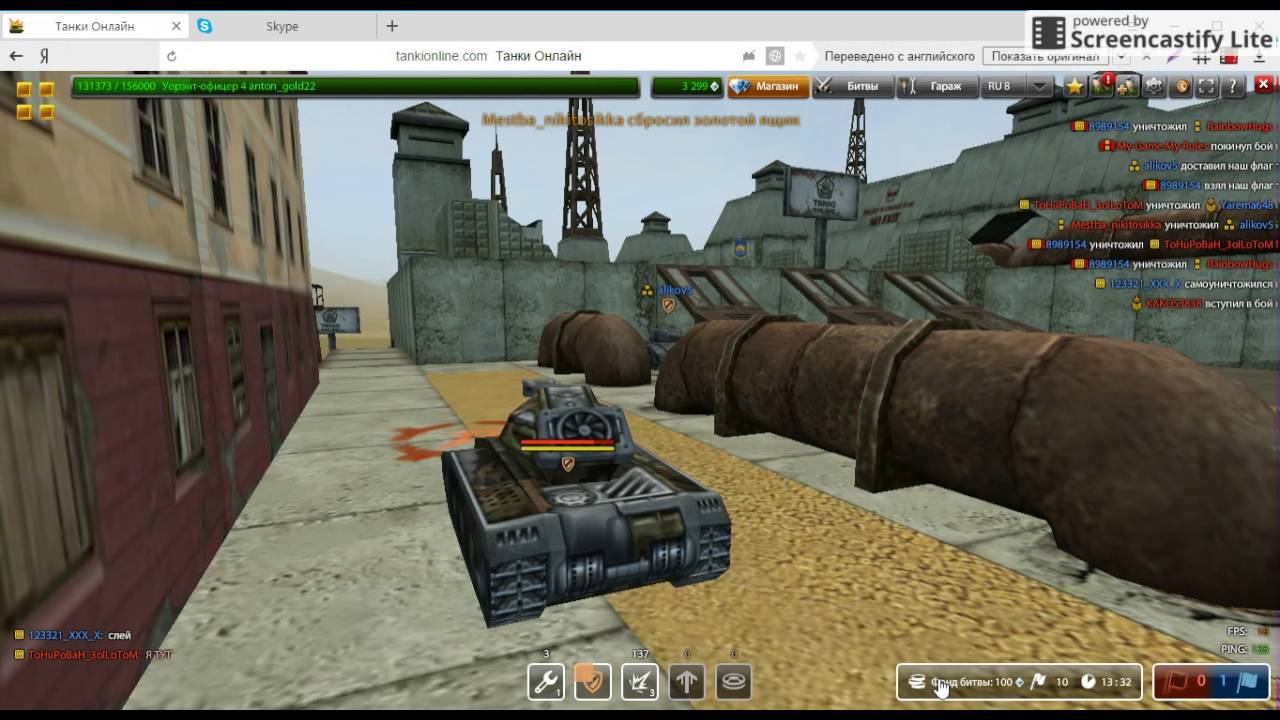Activate the repair kit wrench supply
1280x720 pixels.
(x=546, y=682)
